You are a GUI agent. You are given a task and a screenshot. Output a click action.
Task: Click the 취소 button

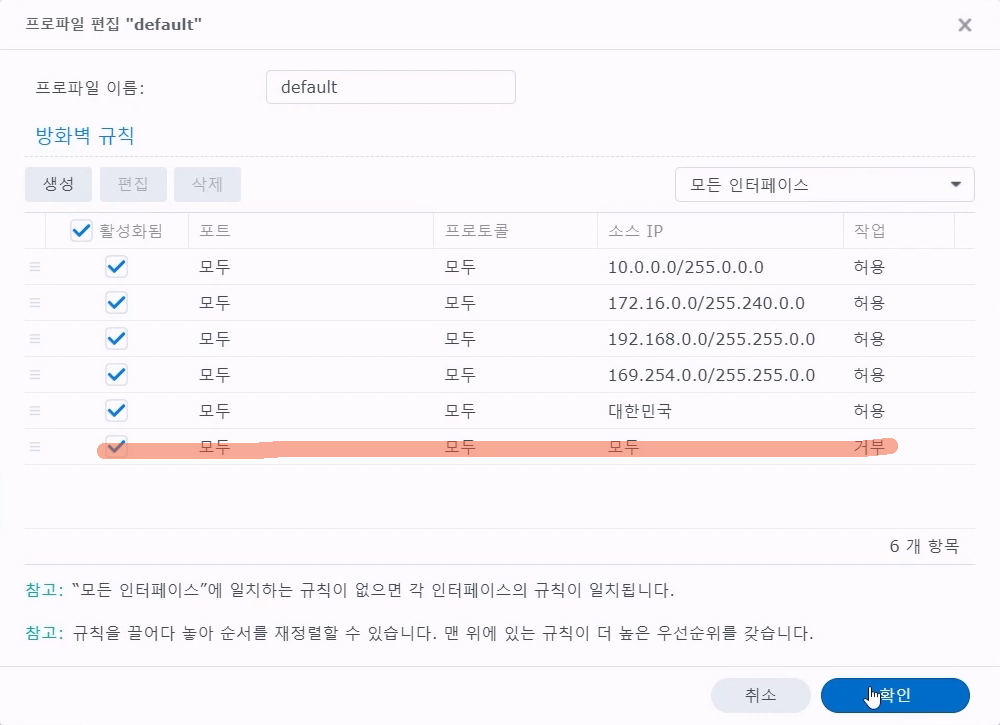click(760, 696)
